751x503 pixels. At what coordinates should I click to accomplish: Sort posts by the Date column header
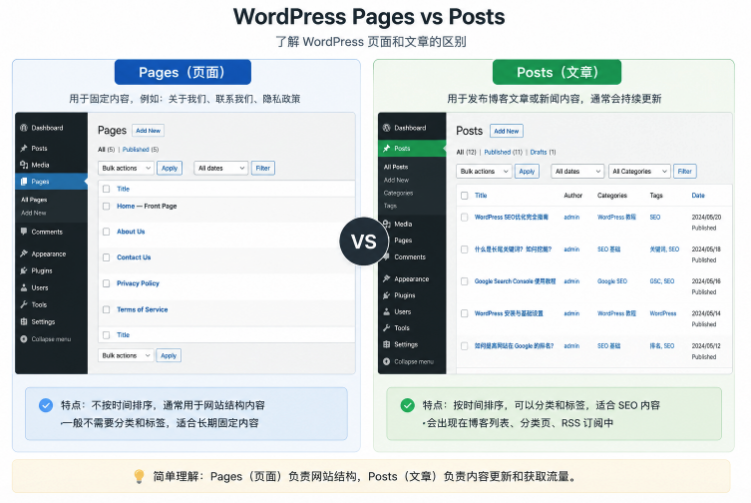(x=698, y=195)
